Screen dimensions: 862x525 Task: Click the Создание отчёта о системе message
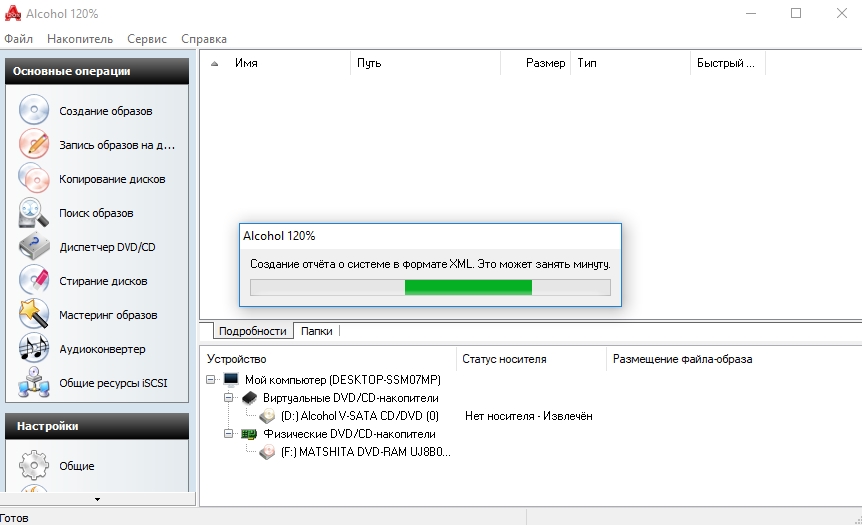430,264
